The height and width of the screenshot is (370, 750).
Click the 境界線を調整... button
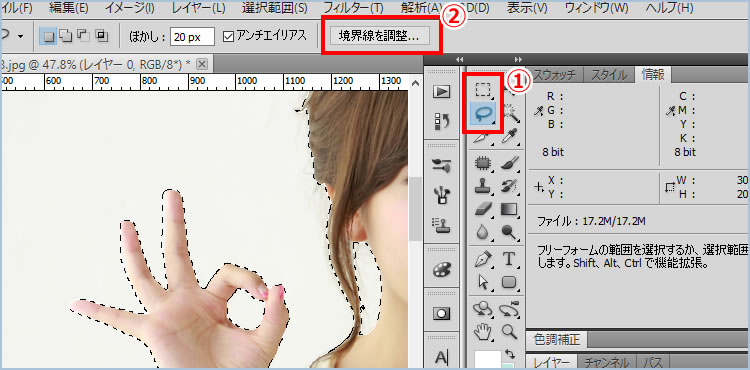(x=379, y=36)
